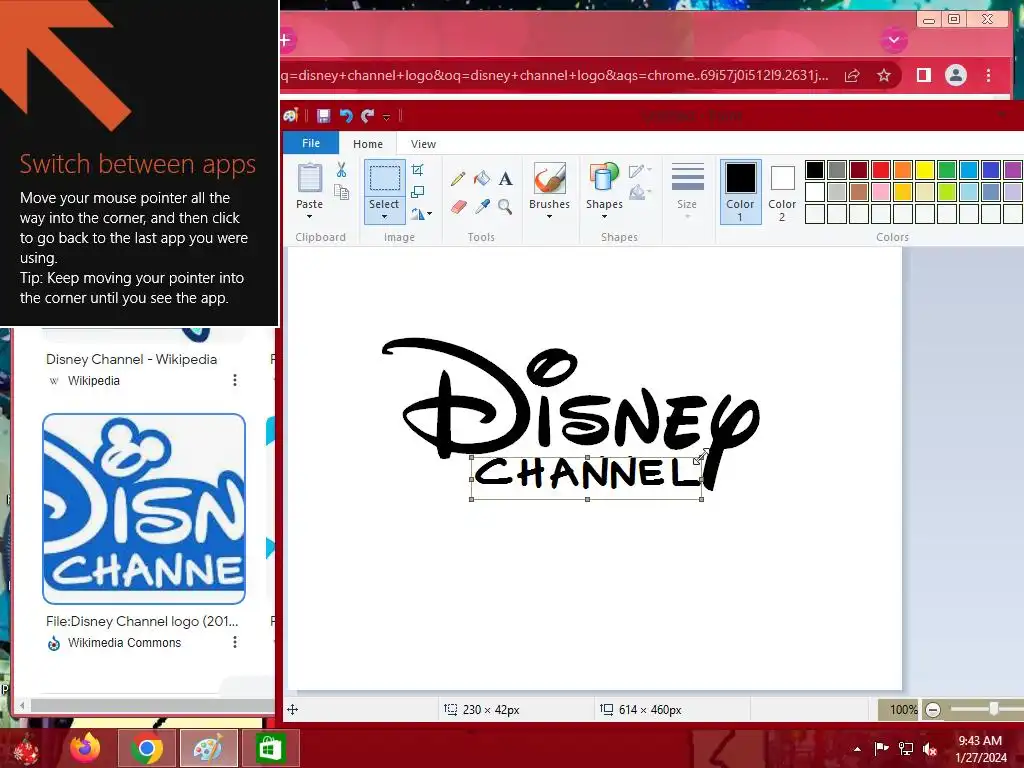1024x768 pixels.
Task: Click the Chrome address bar URL
Action: pyautogui.click(x=554, y=75)
